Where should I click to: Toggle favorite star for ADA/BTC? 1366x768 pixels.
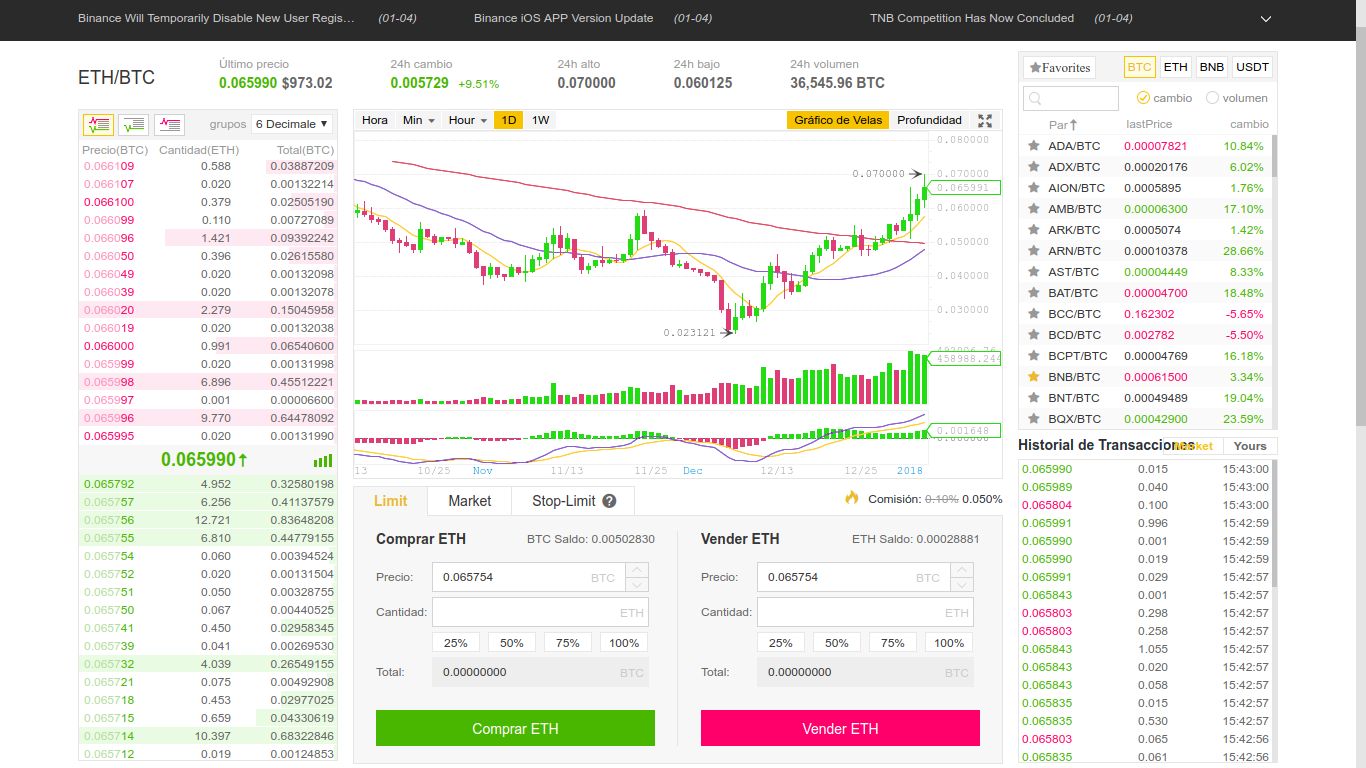pos(1034,146)
